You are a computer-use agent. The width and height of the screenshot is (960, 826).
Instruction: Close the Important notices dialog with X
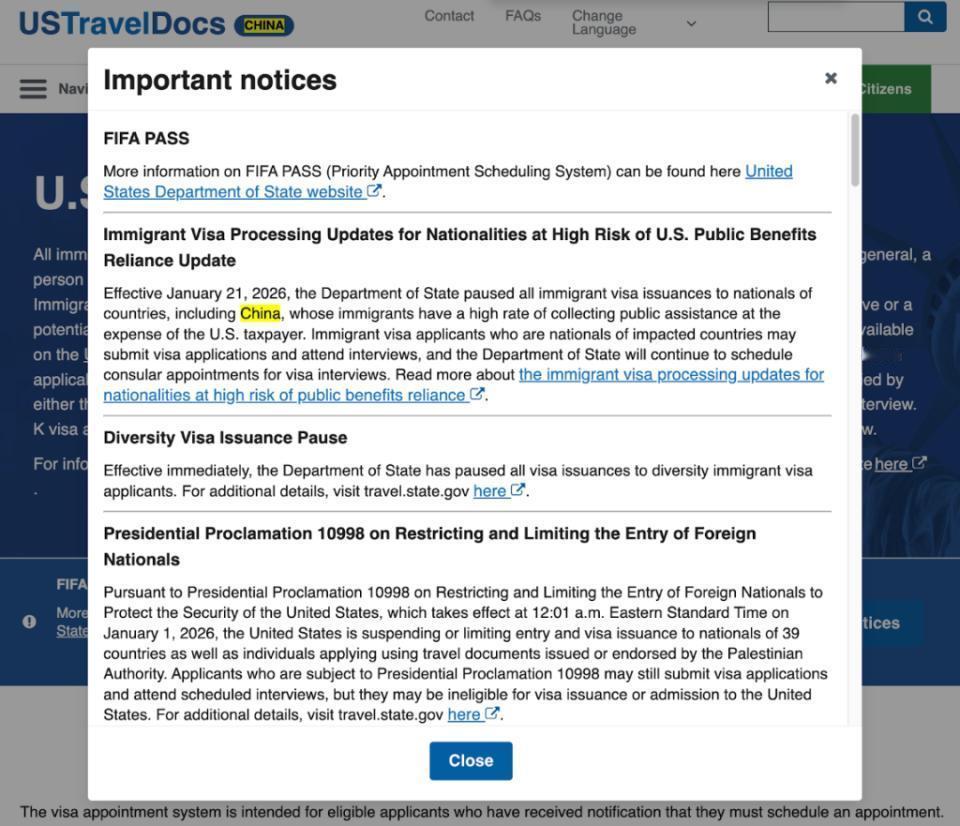(x=830, y=78)
